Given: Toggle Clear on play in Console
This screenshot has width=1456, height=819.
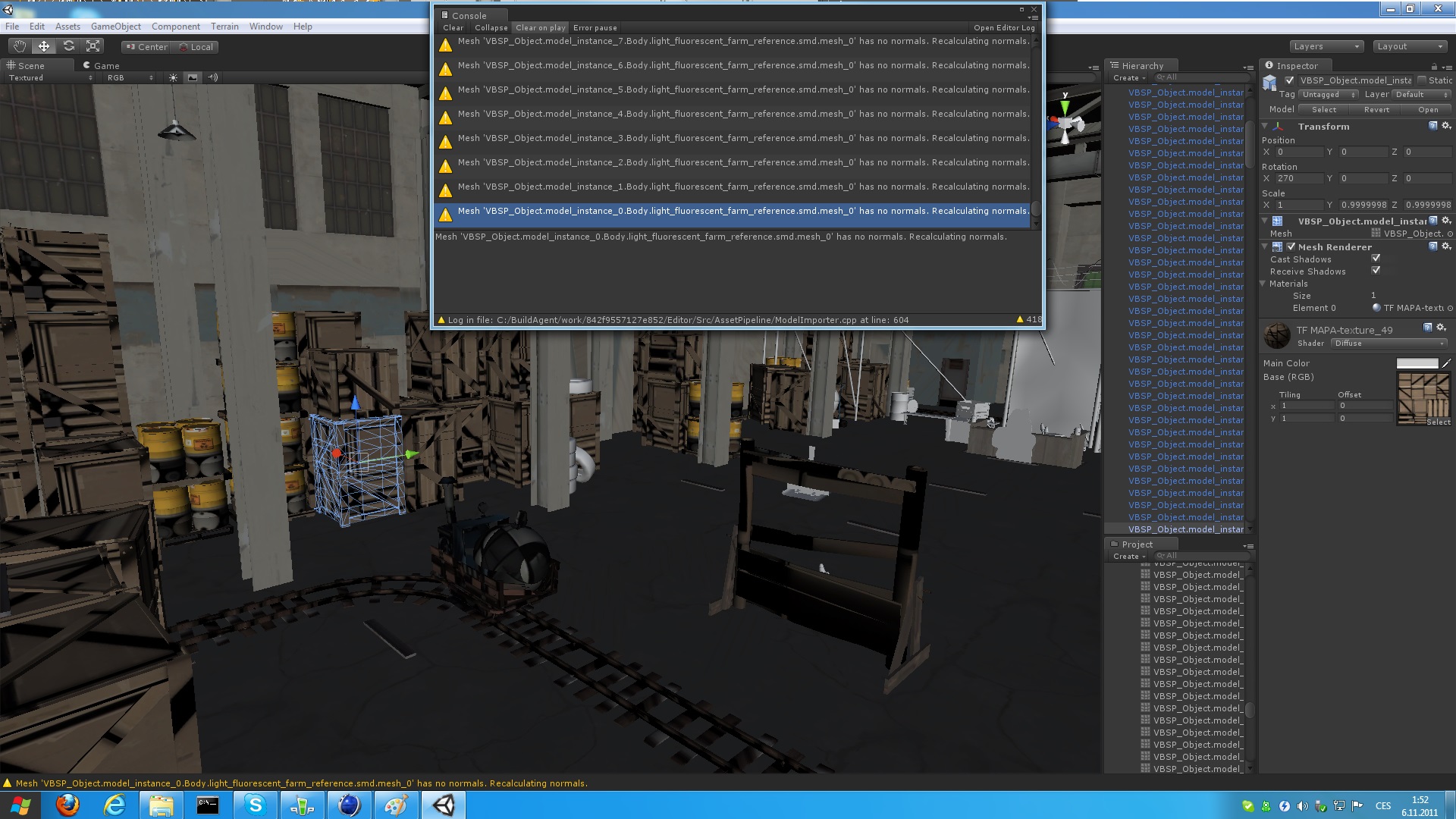Looking at the screenshot, I should pyautogui.click(x=541, y=27).
